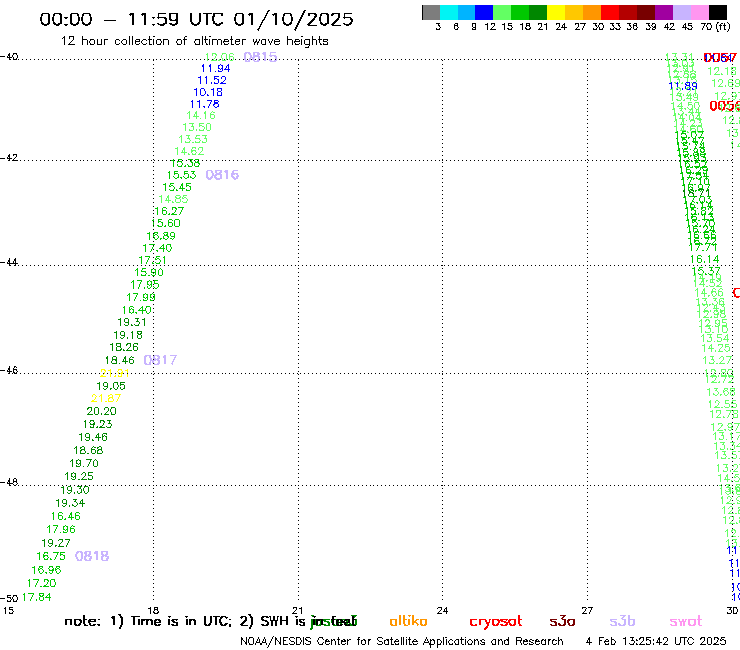Click the latitude -46 axis label
The width and height of the screenshot is (740, 650).
tap(9, 371)
